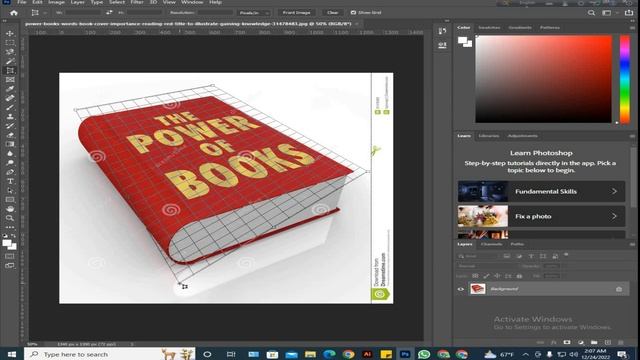Select the Rectangular Marquee tool

(x=10, y=43)
